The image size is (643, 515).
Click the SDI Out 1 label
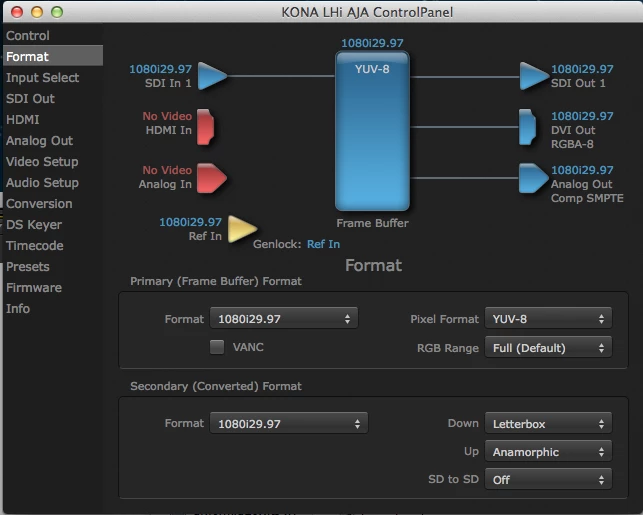point(578,83)
